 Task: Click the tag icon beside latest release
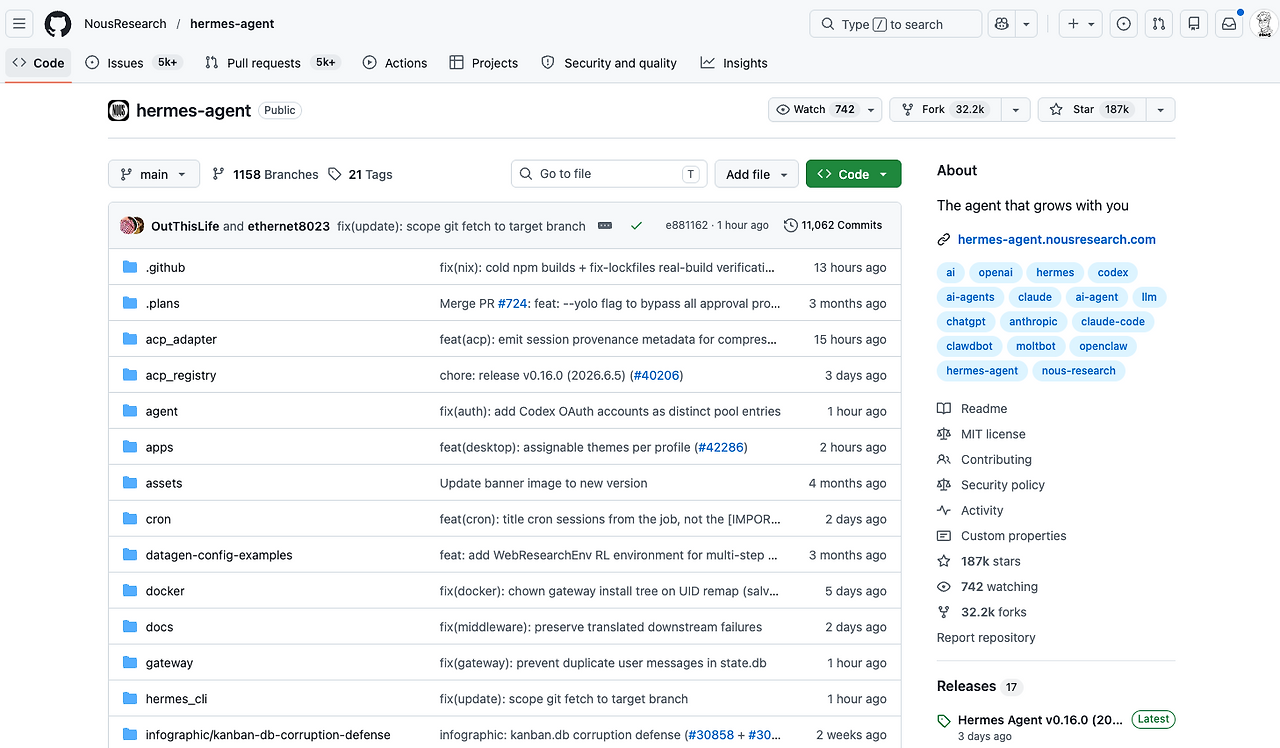(944, 720)
